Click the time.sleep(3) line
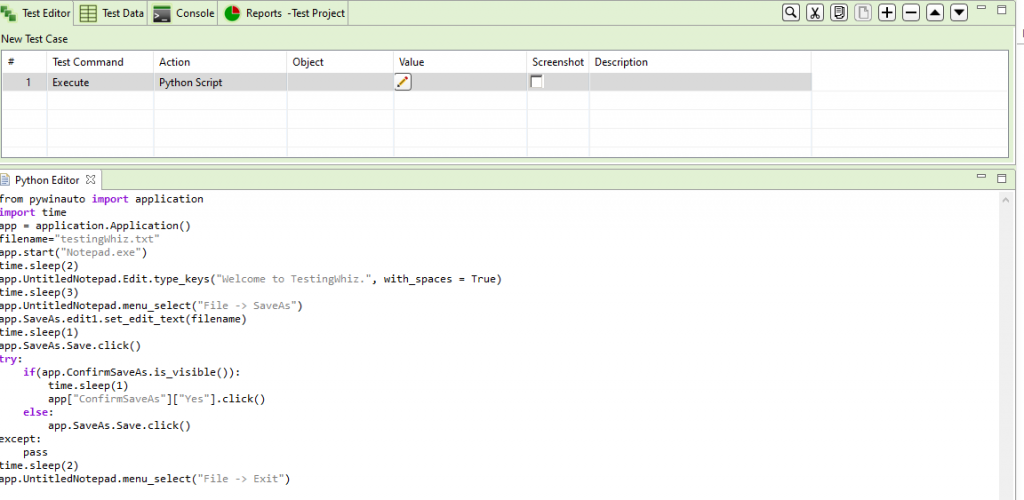The width and height of the screenshot is (1024, 500). point(39,292)
